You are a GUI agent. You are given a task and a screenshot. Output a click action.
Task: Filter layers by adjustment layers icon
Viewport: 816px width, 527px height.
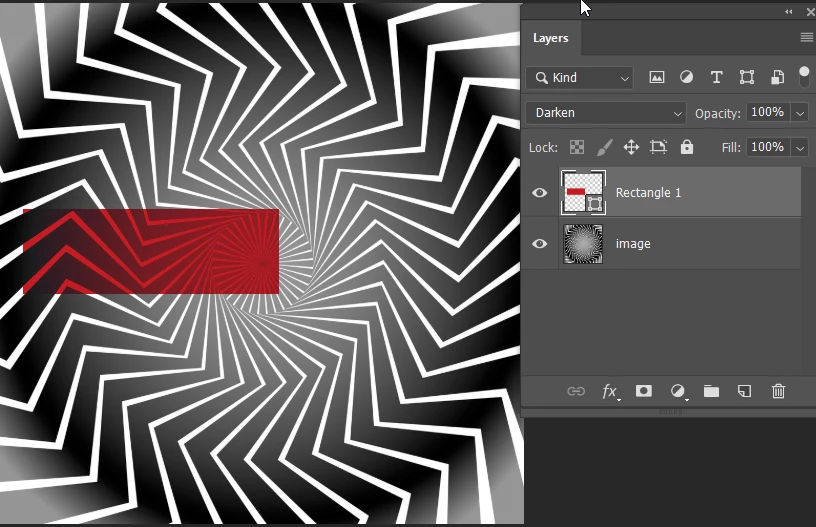[x=686, y=78]
